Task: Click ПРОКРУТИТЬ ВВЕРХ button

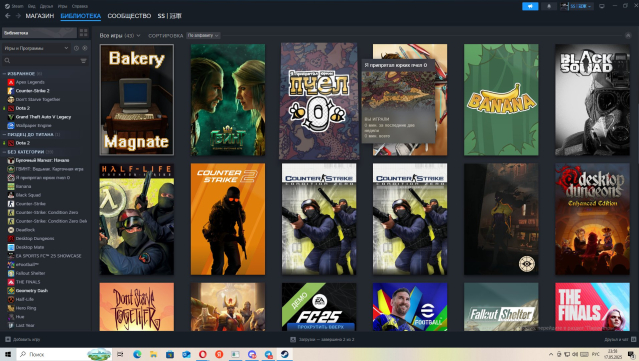Action: pos(320,327)
